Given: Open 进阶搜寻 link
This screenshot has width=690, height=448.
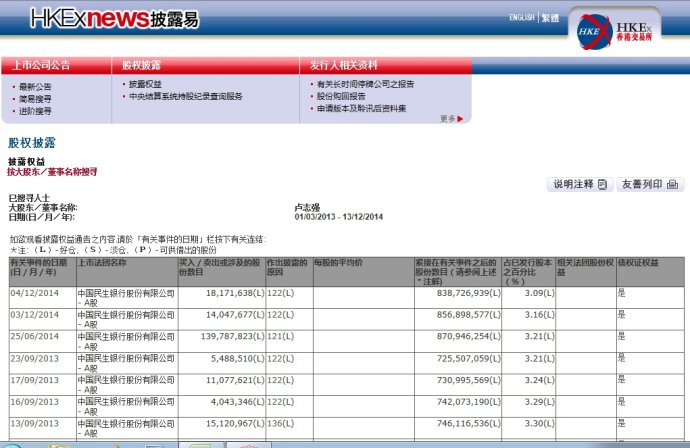Looking at the screenshot, I should (x=35, y=110).
